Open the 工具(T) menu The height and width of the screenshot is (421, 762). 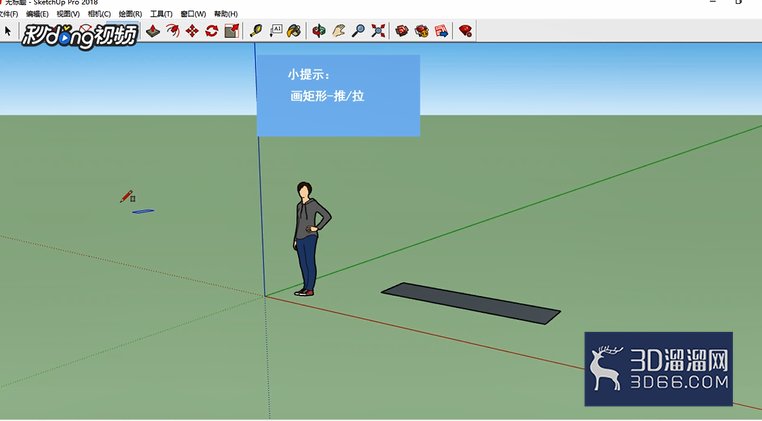pos(161,14)
